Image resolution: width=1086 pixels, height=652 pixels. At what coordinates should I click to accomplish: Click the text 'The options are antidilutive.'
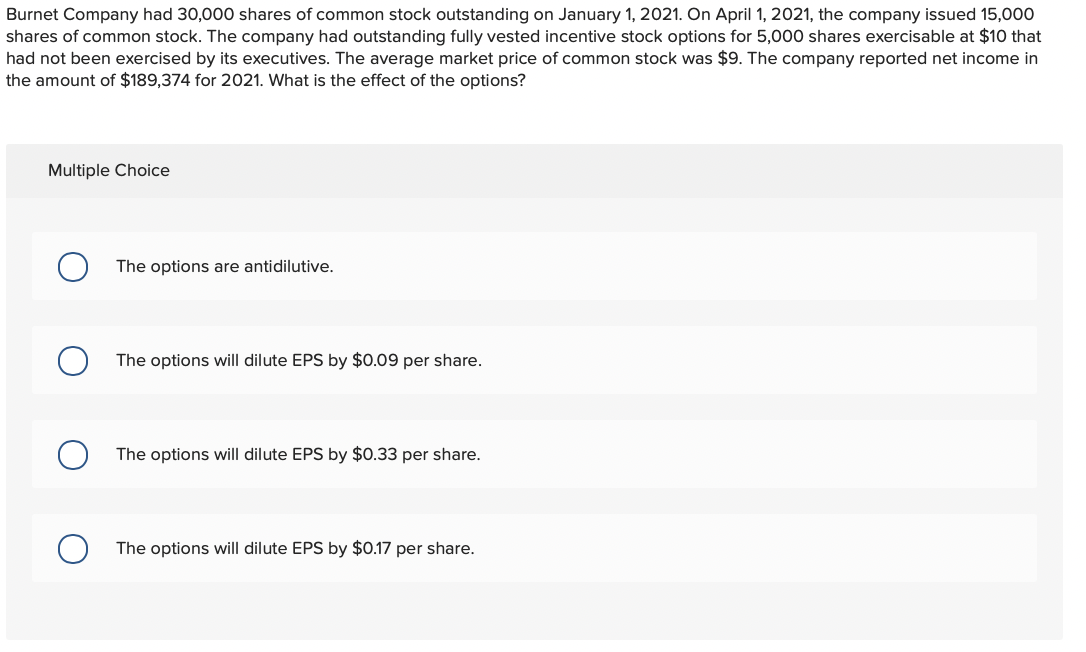tap(224, 267)
